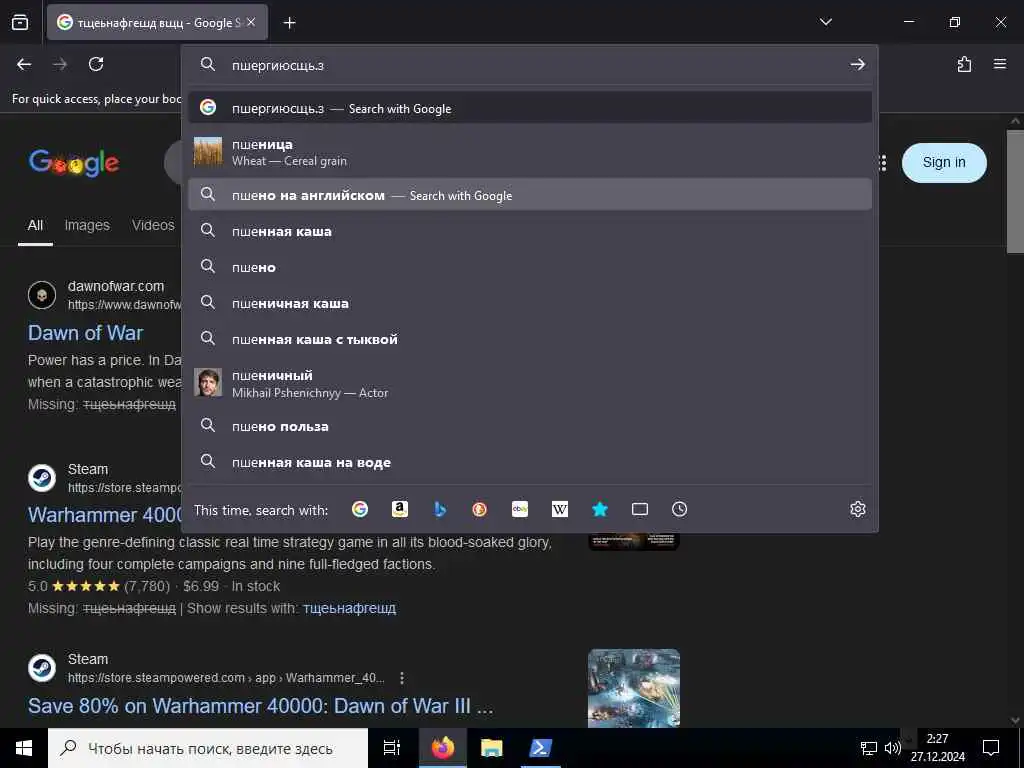
Task: Search this time with Google icon
Action: click(x=360, y=509)
